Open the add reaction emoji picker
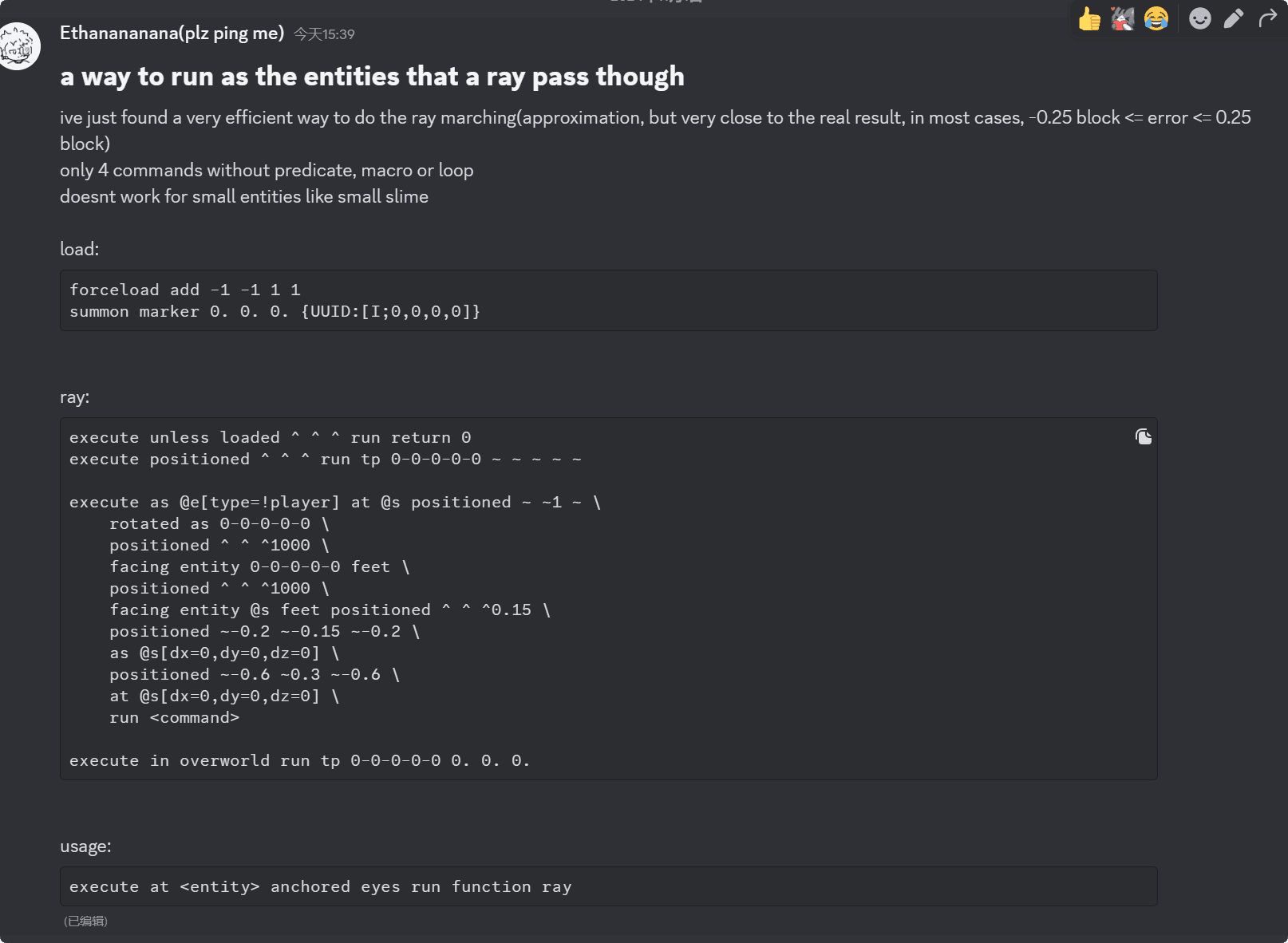The image size is (1288, 943). pyautogui.click(x=1199, y=18)
